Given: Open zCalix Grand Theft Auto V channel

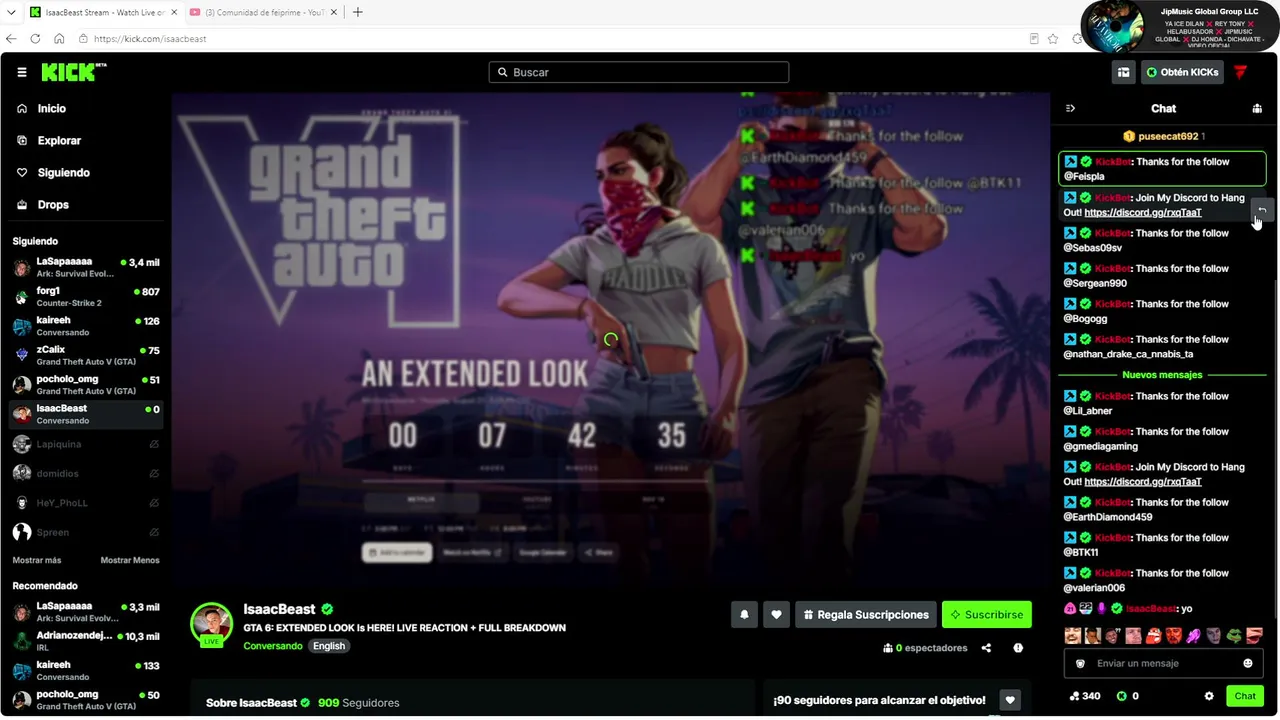Looking at the screenshot, I should (x=86, y=356).
